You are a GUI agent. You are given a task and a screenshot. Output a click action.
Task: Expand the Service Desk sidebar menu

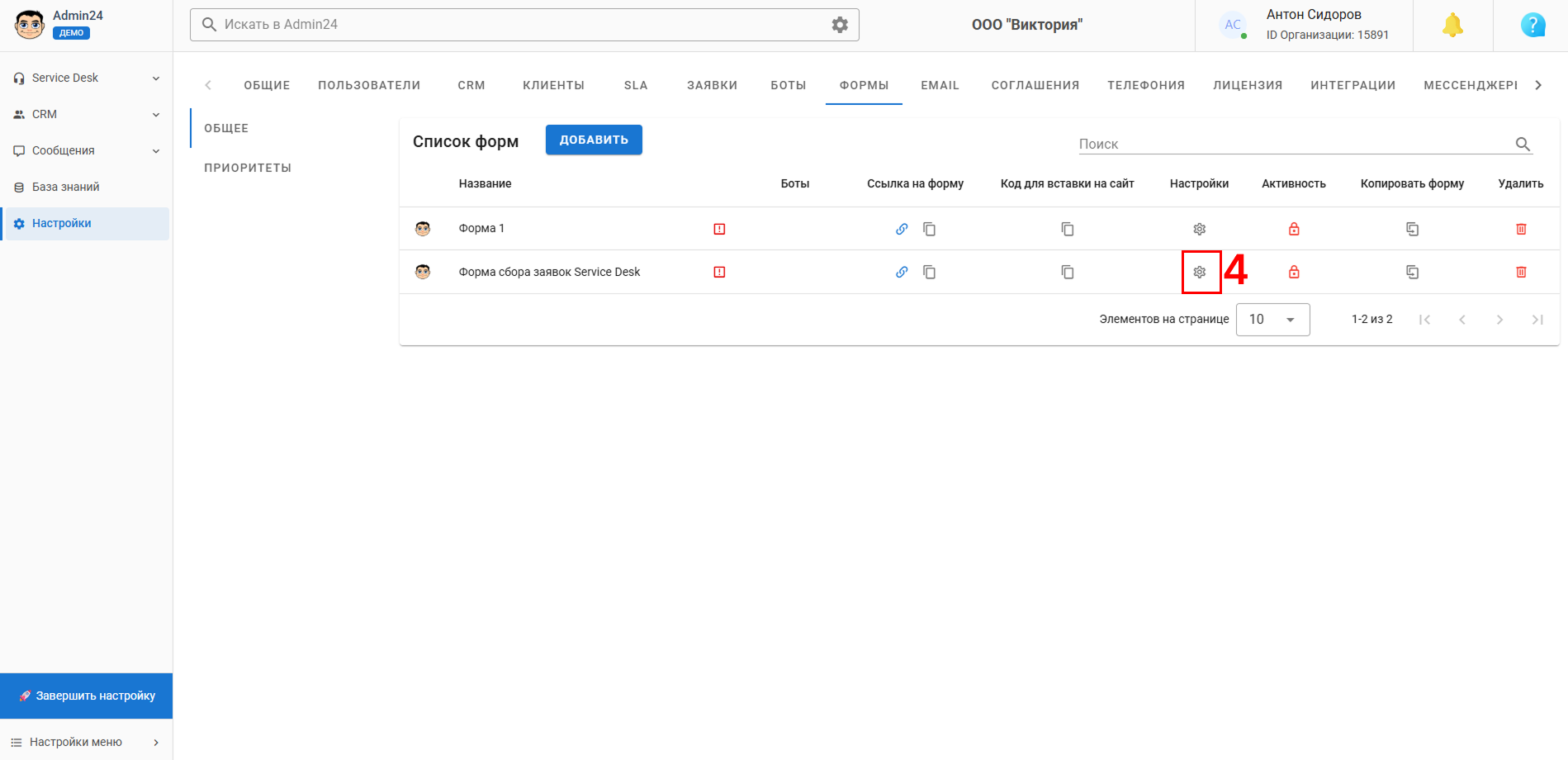point(86,78)
